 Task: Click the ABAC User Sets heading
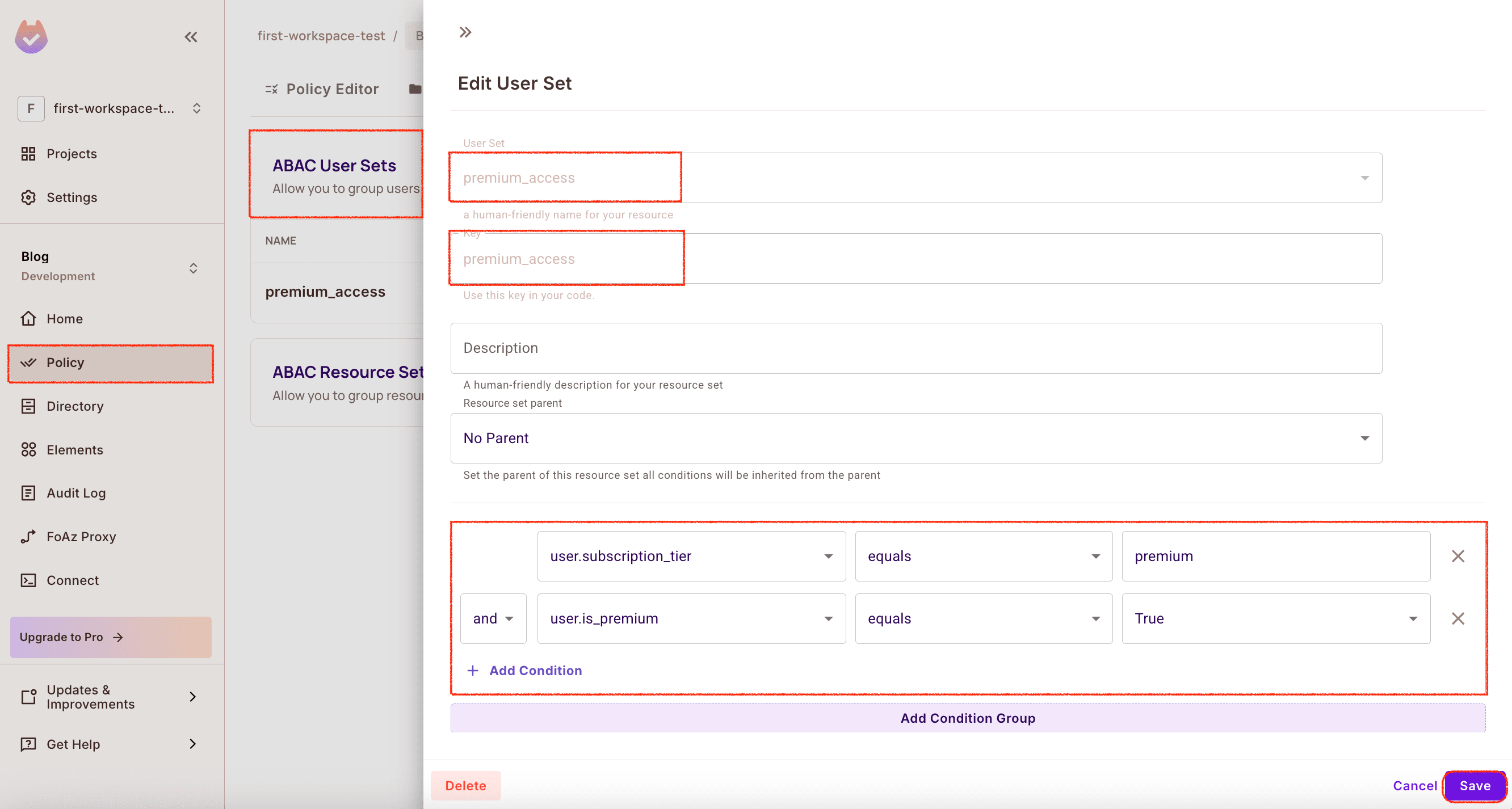point(334,166)
